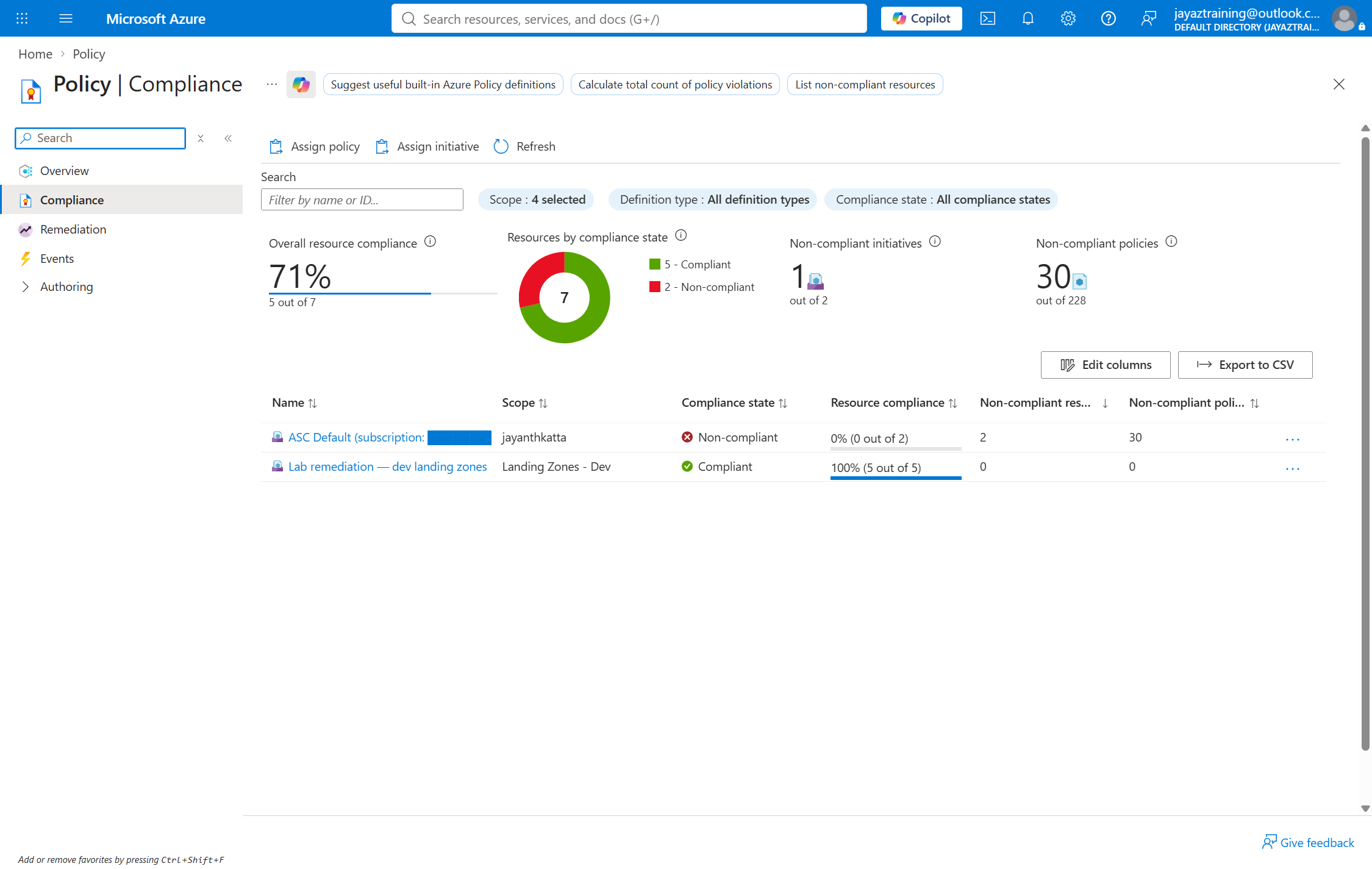Sort by Non-compliant policies column
The width and height of the screenshot is (1372, 869).
click(x=1194, y=402)
